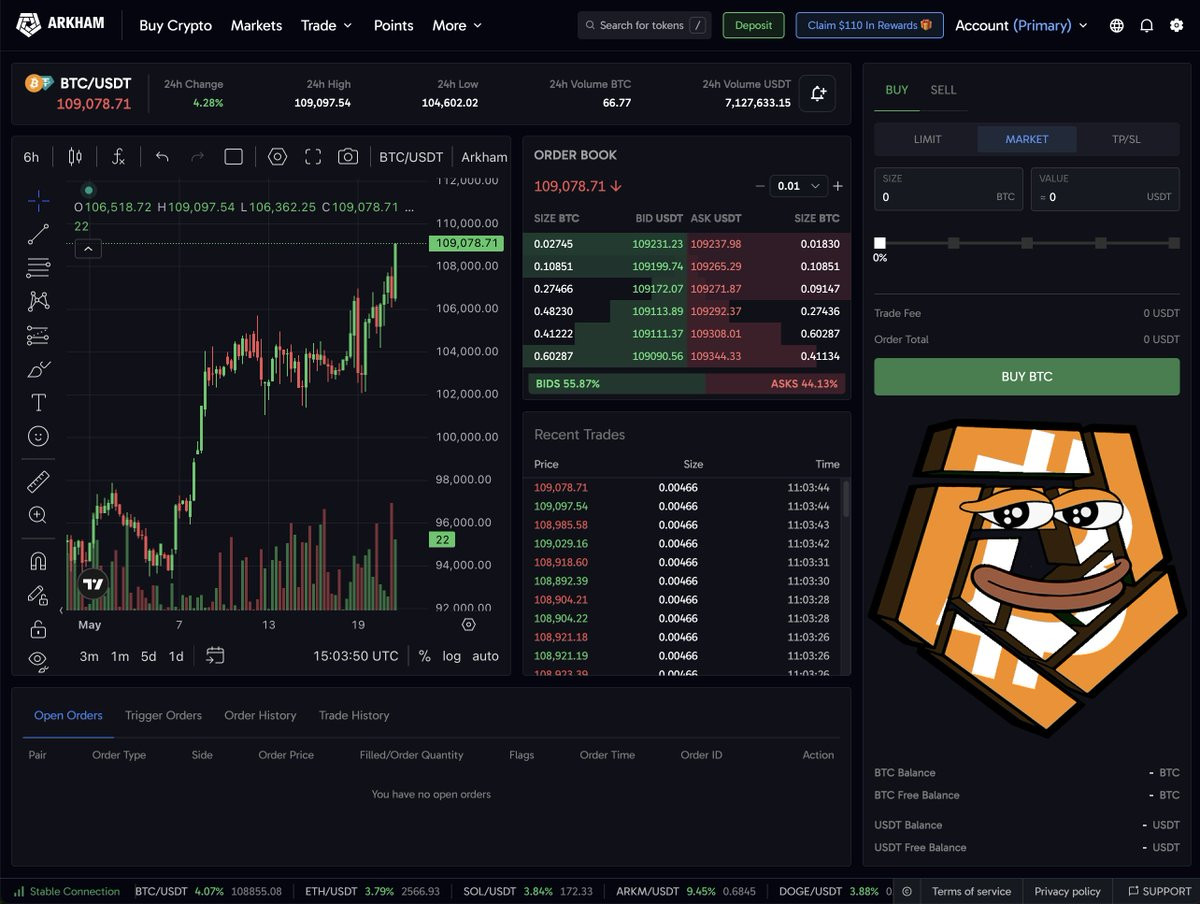Image resolution: width=1200 pixels, height=904 pixels.
Task: Select the TP/SL order type
Action: 1126,139
